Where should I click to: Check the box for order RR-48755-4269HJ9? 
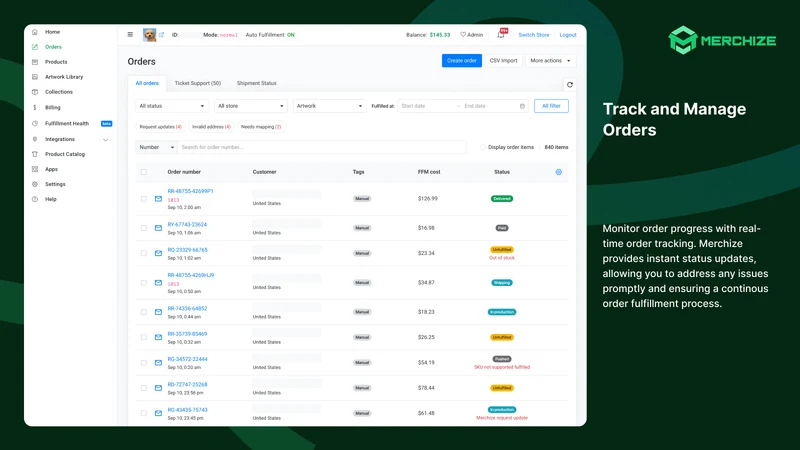[x=144, y=283]
